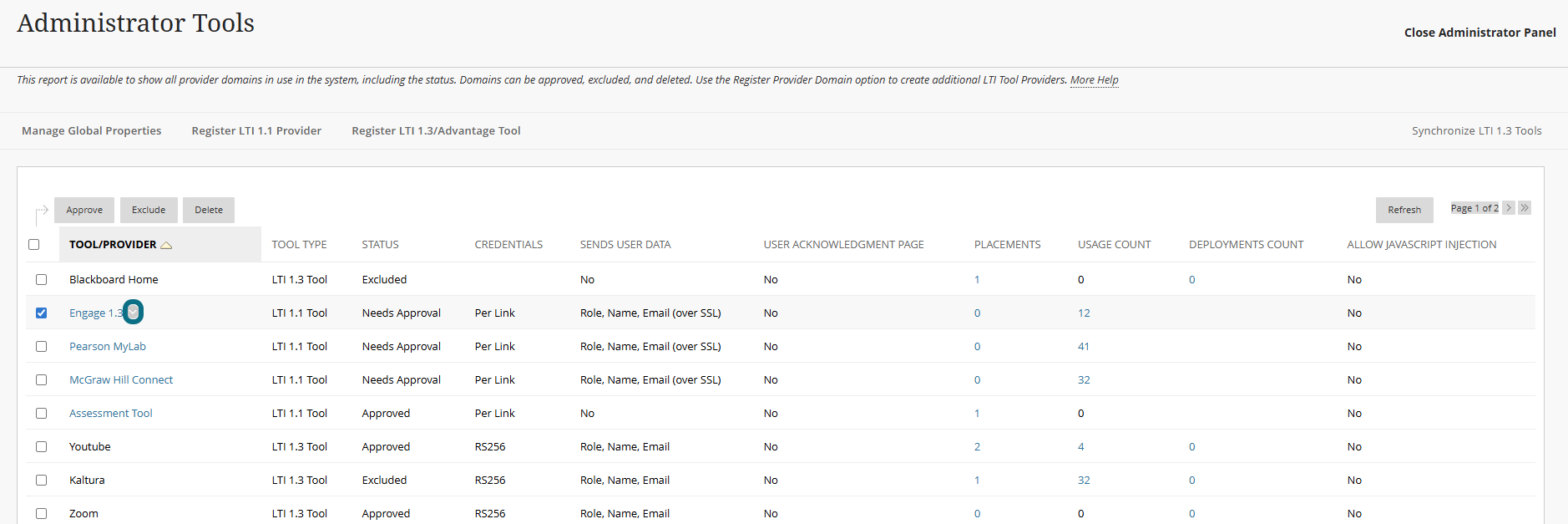This screenshot has width=1568, height=524.
Task: Open the McGraw Hill Connect link
Action: tap(121, 379)
